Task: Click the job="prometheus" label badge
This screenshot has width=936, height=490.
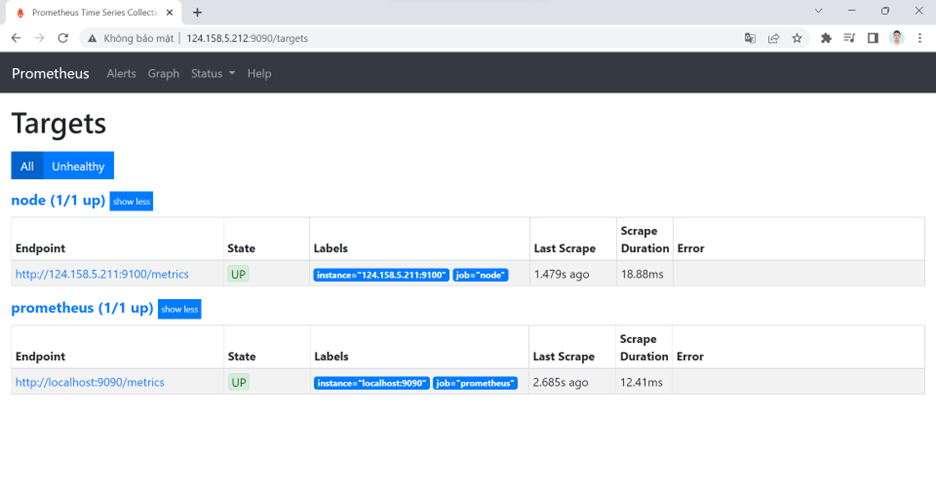Action: tap(475, 383)
